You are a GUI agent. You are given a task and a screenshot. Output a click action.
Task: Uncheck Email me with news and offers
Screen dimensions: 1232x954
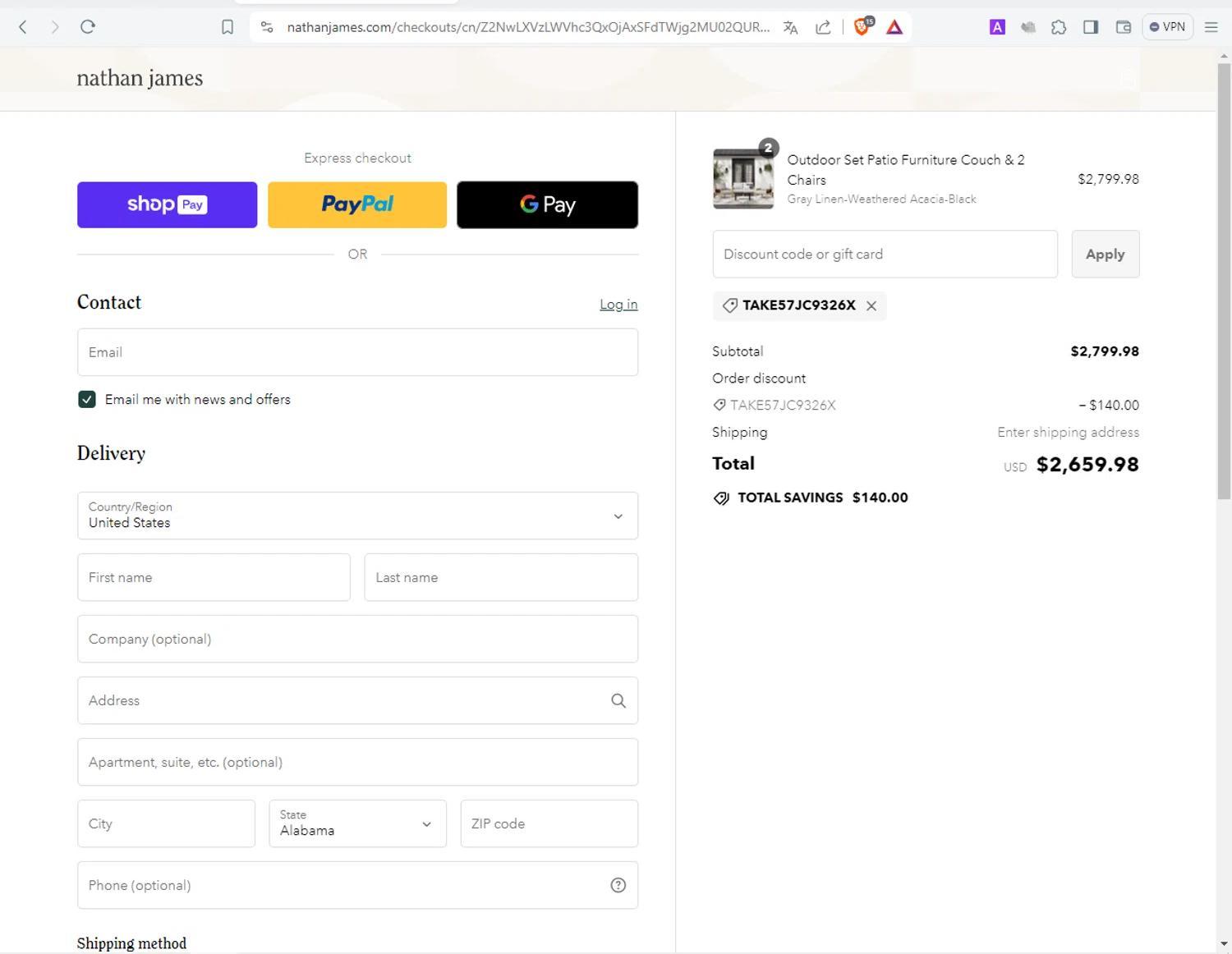(x=87, y=399)
